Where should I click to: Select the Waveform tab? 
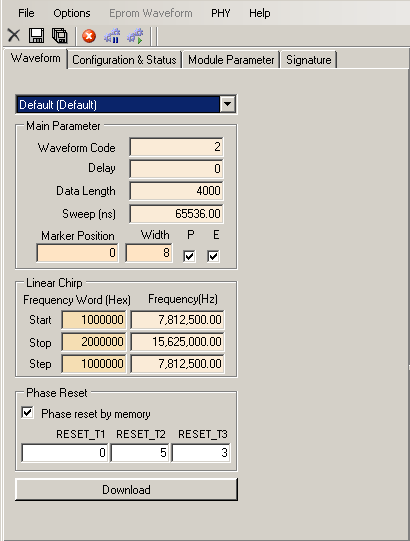pos(36,58)
